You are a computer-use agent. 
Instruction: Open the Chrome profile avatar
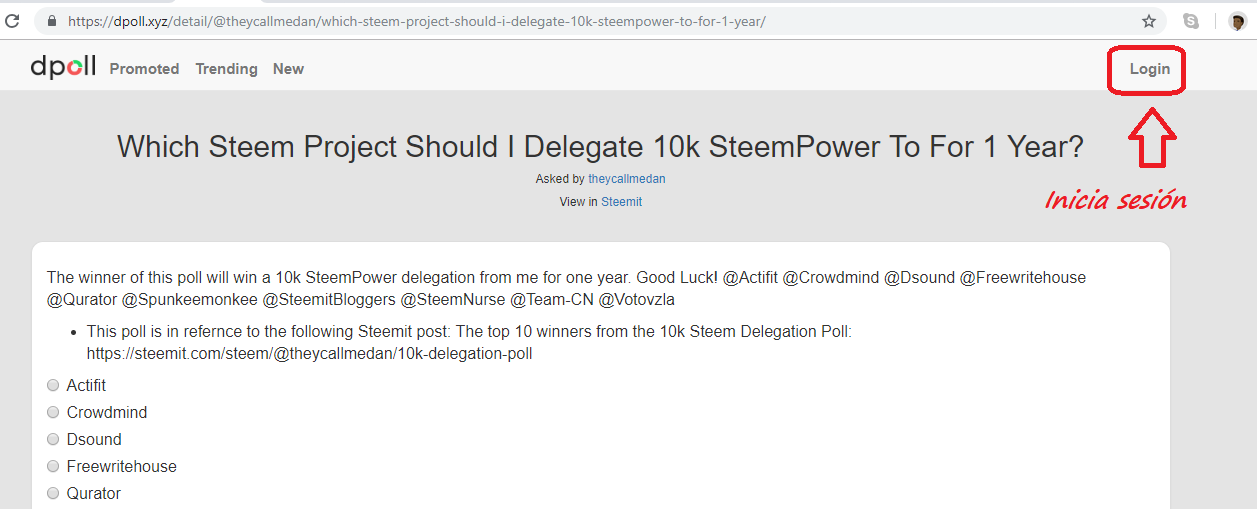[1237, 21]
